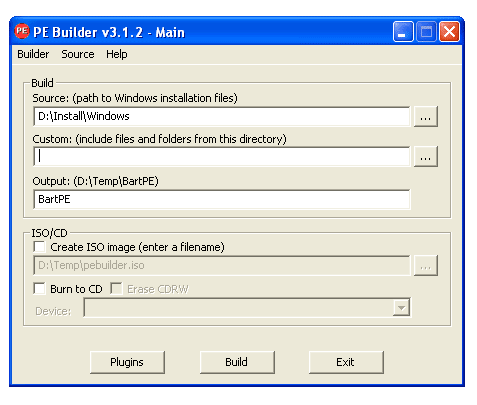The height and width of the screenshot is (405, 477).
Task: Close the PE Builder window
Action: point(449,32)
